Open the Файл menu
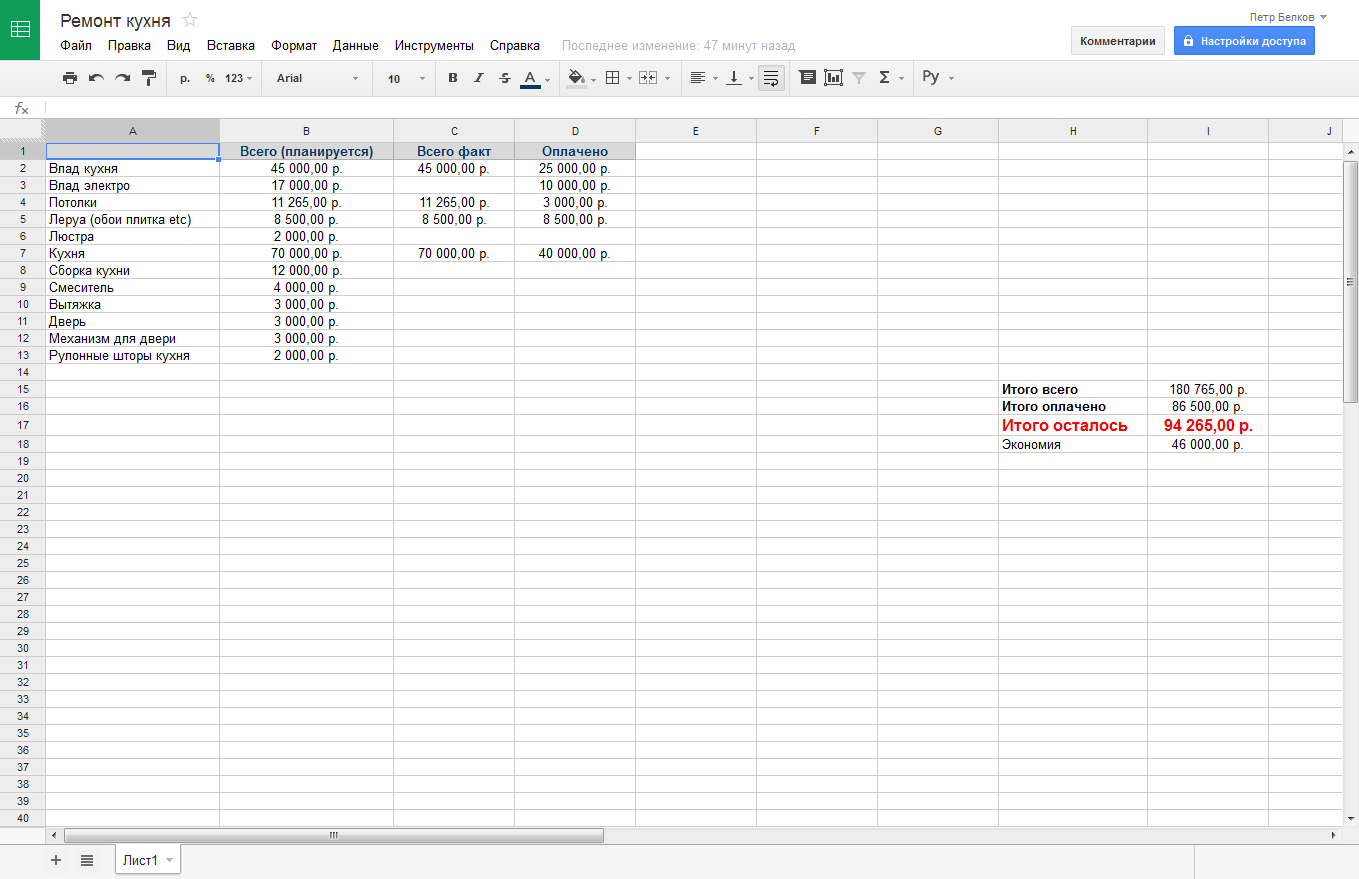 click(x=76, y=45)
